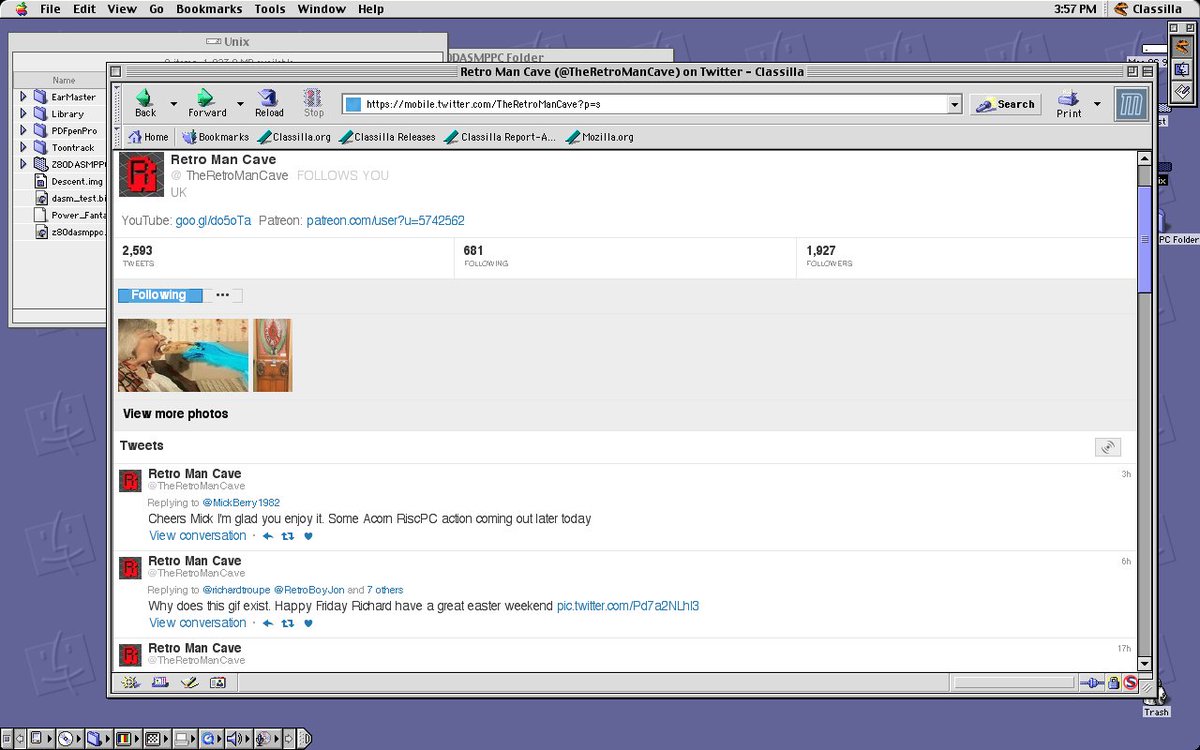The height and width of the screenshot is (750, 1200).
Task: Click the Stop loading icon
Action: [314, 100]
